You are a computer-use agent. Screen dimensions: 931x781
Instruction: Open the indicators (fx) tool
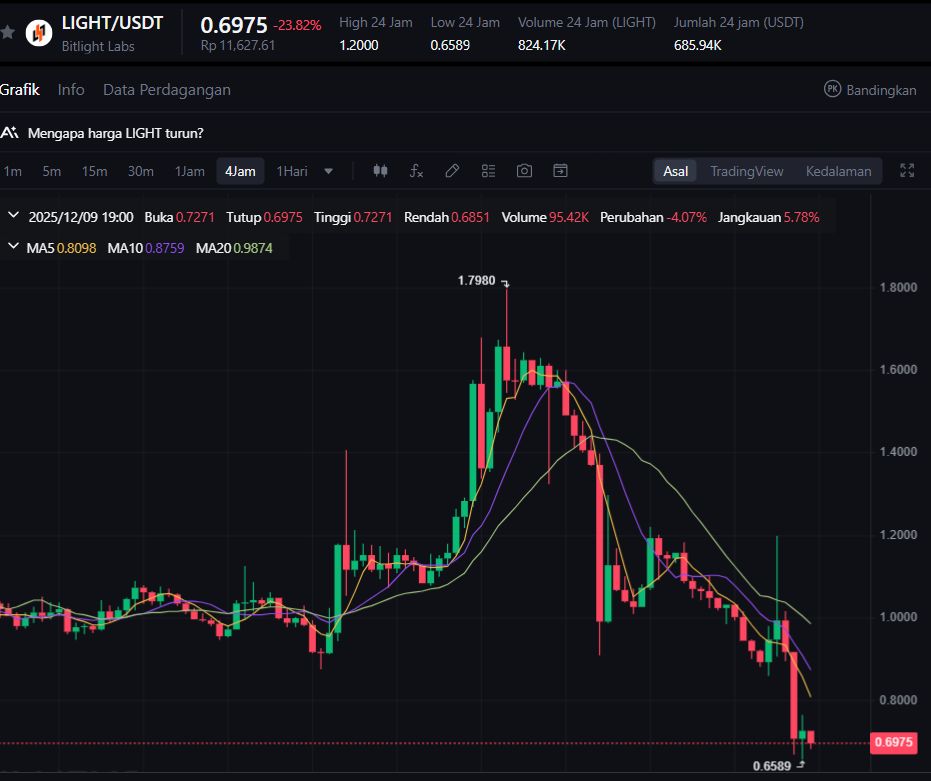(416, 171)
